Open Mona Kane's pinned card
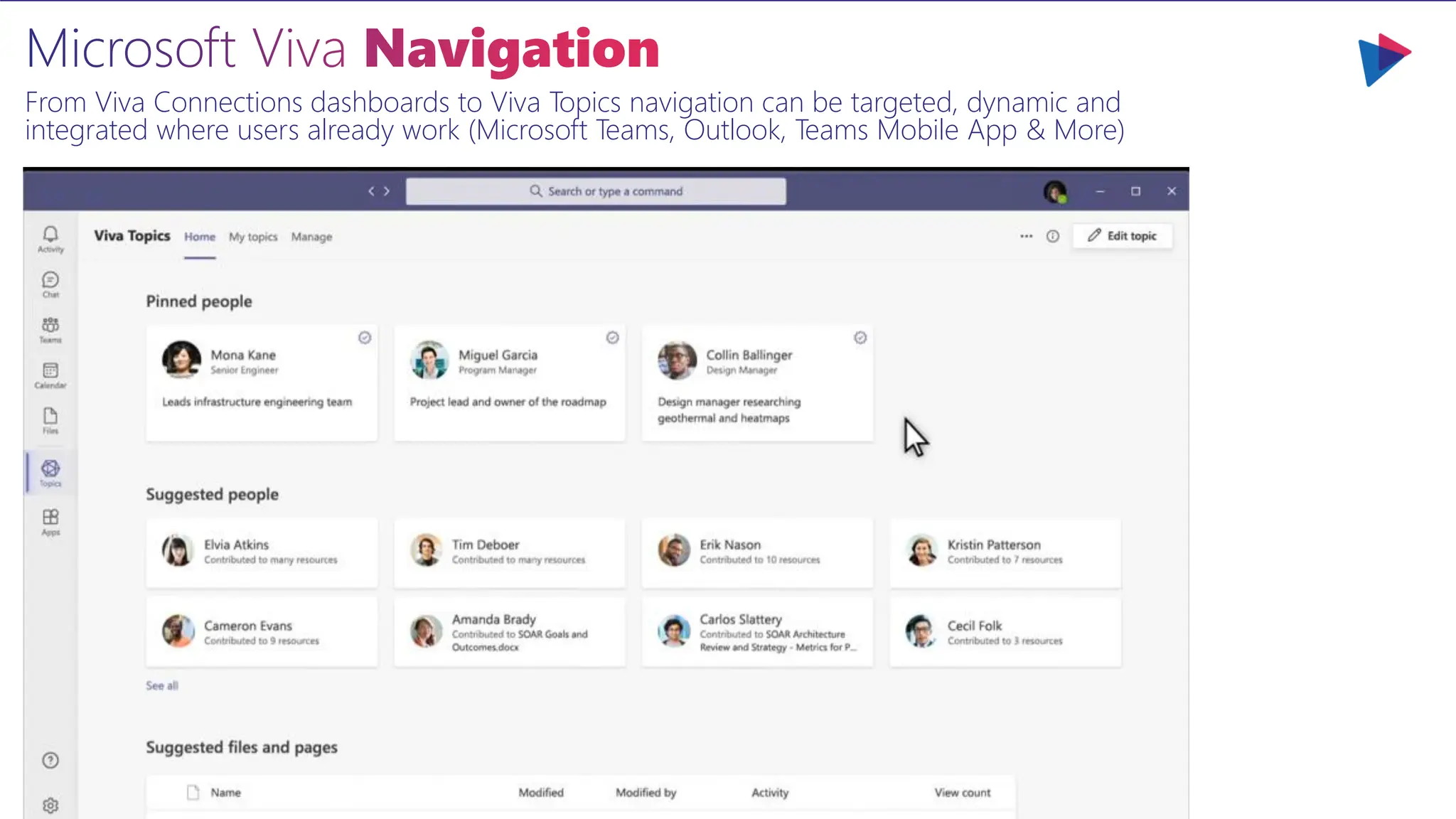The height and width of the screenshot is (819, 1456). (x=262, y=383)
